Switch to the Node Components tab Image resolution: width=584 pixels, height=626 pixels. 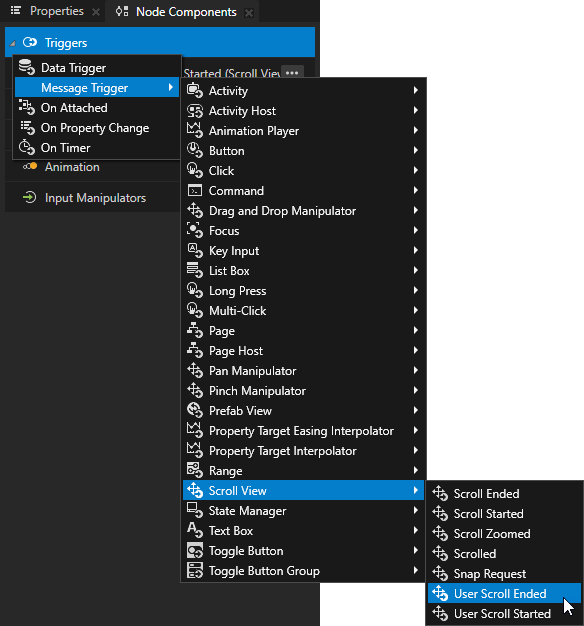[x=186, y=12]
